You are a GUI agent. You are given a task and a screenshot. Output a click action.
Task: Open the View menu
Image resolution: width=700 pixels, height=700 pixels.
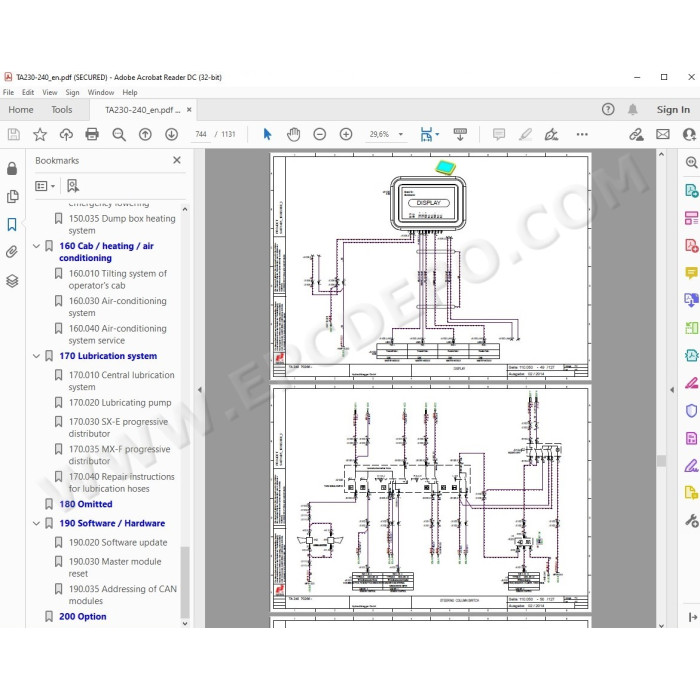pyautogui.click(x=50, y=92)
